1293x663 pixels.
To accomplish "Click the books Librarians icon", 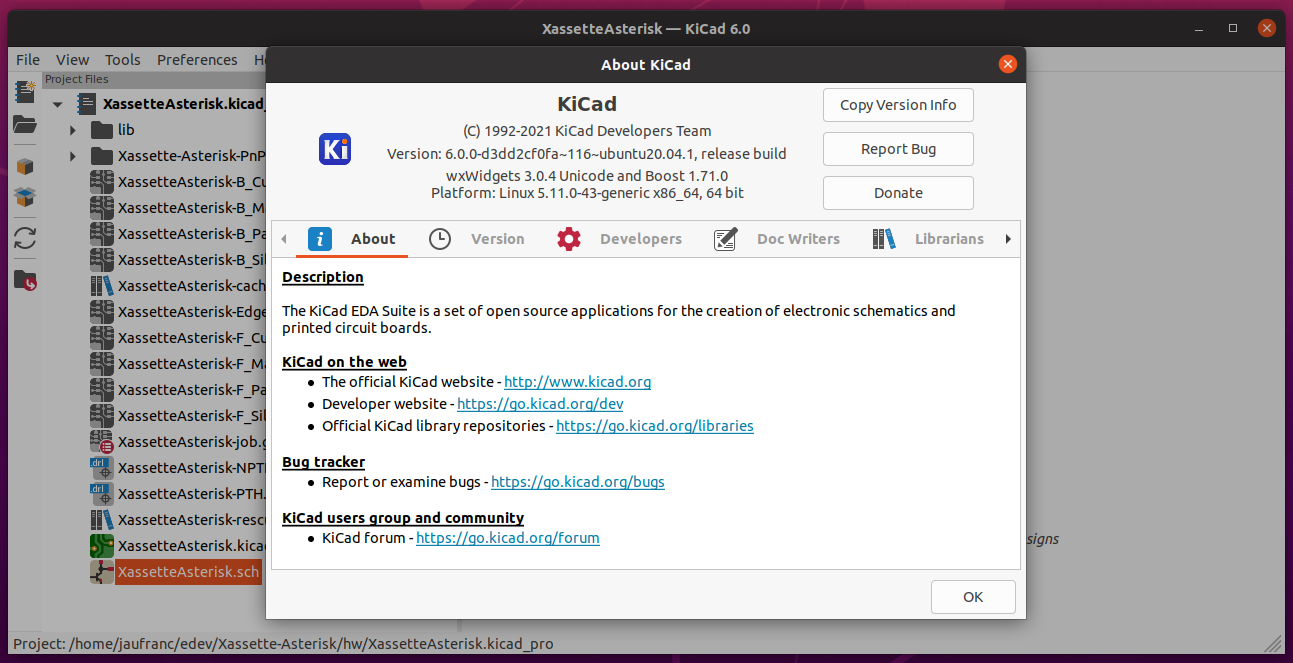I will (x=883, y=239).
